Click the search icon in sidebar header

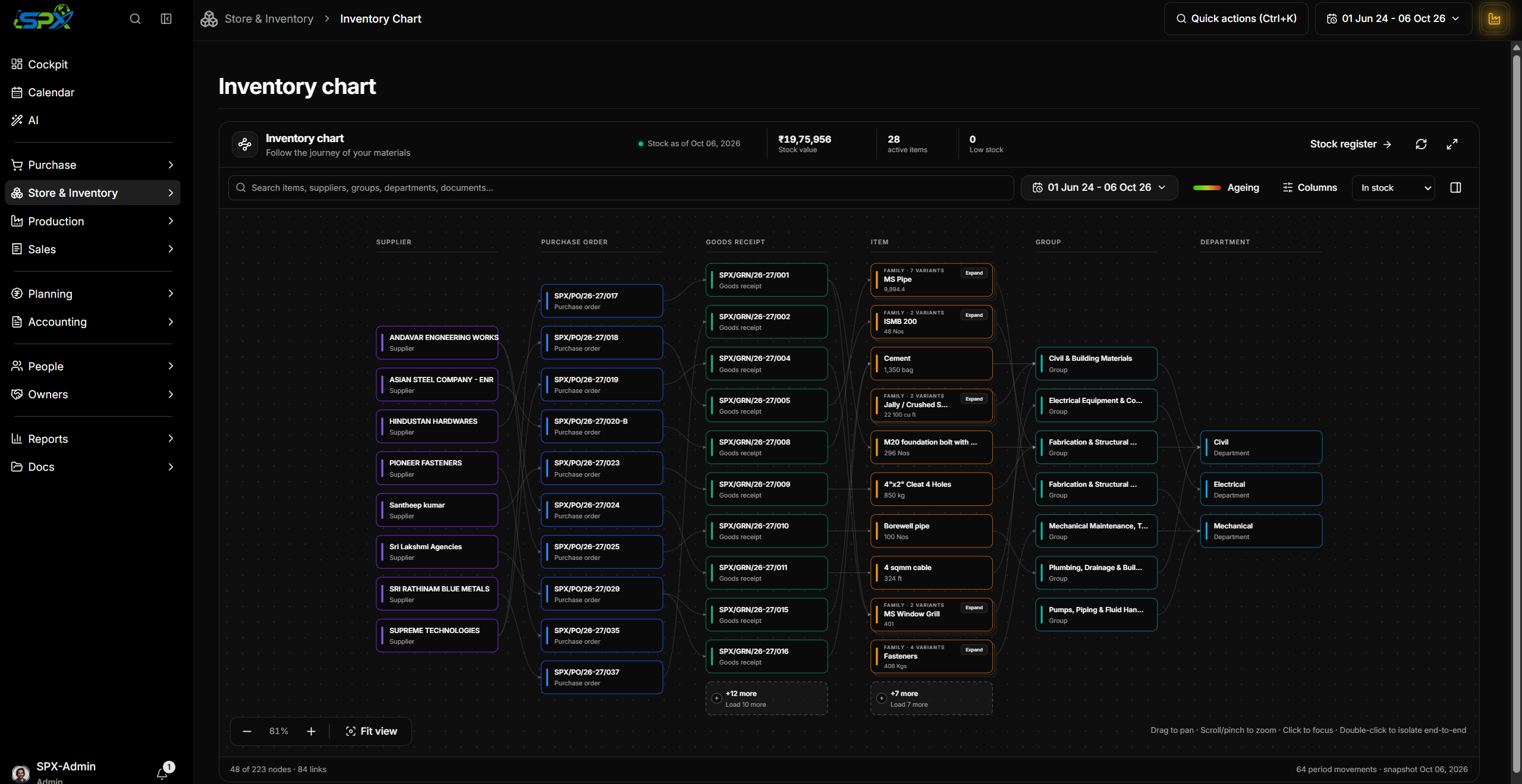135,19
